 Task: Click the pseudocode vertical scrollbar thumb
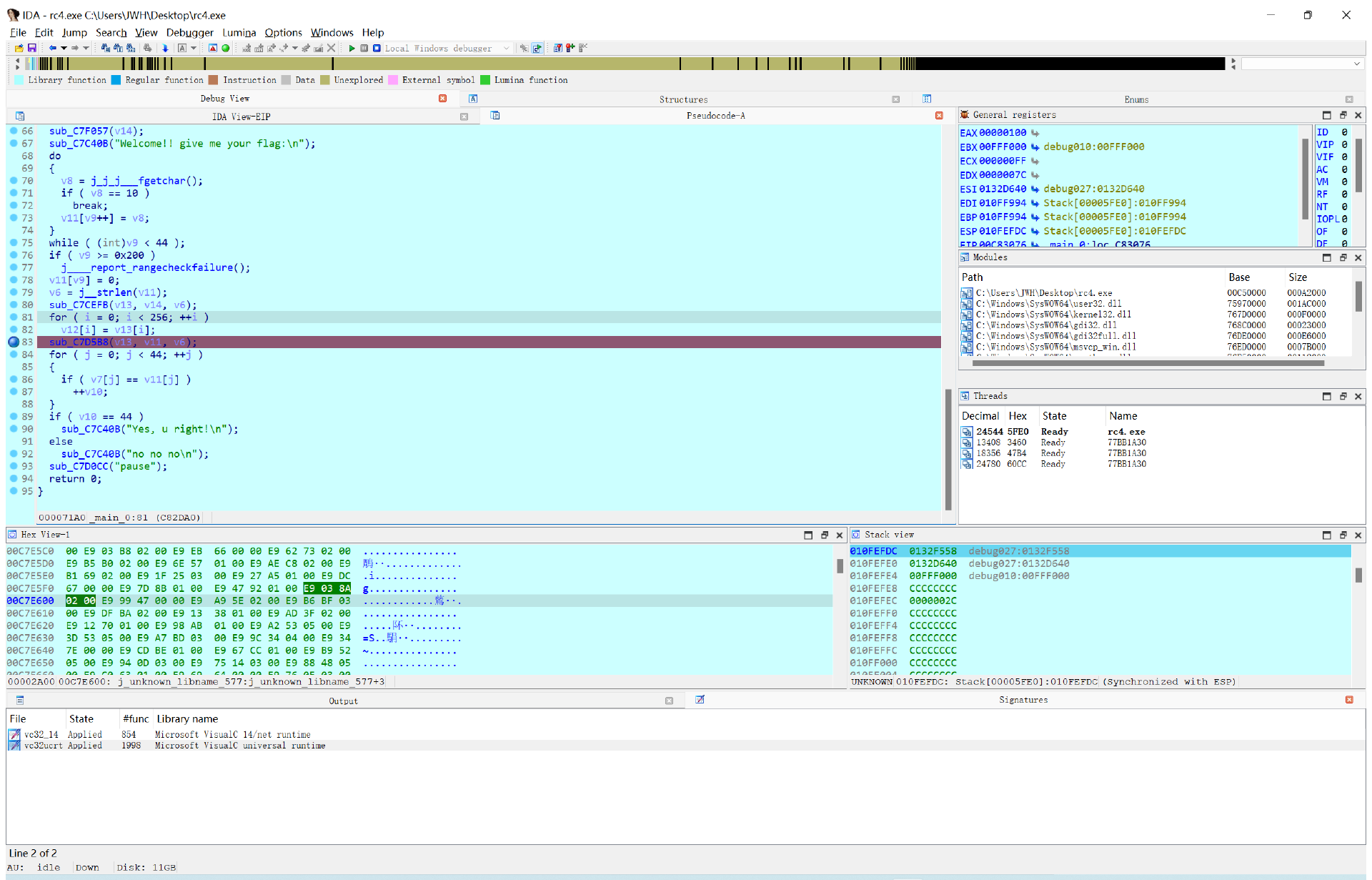click(x=948, y=449)
